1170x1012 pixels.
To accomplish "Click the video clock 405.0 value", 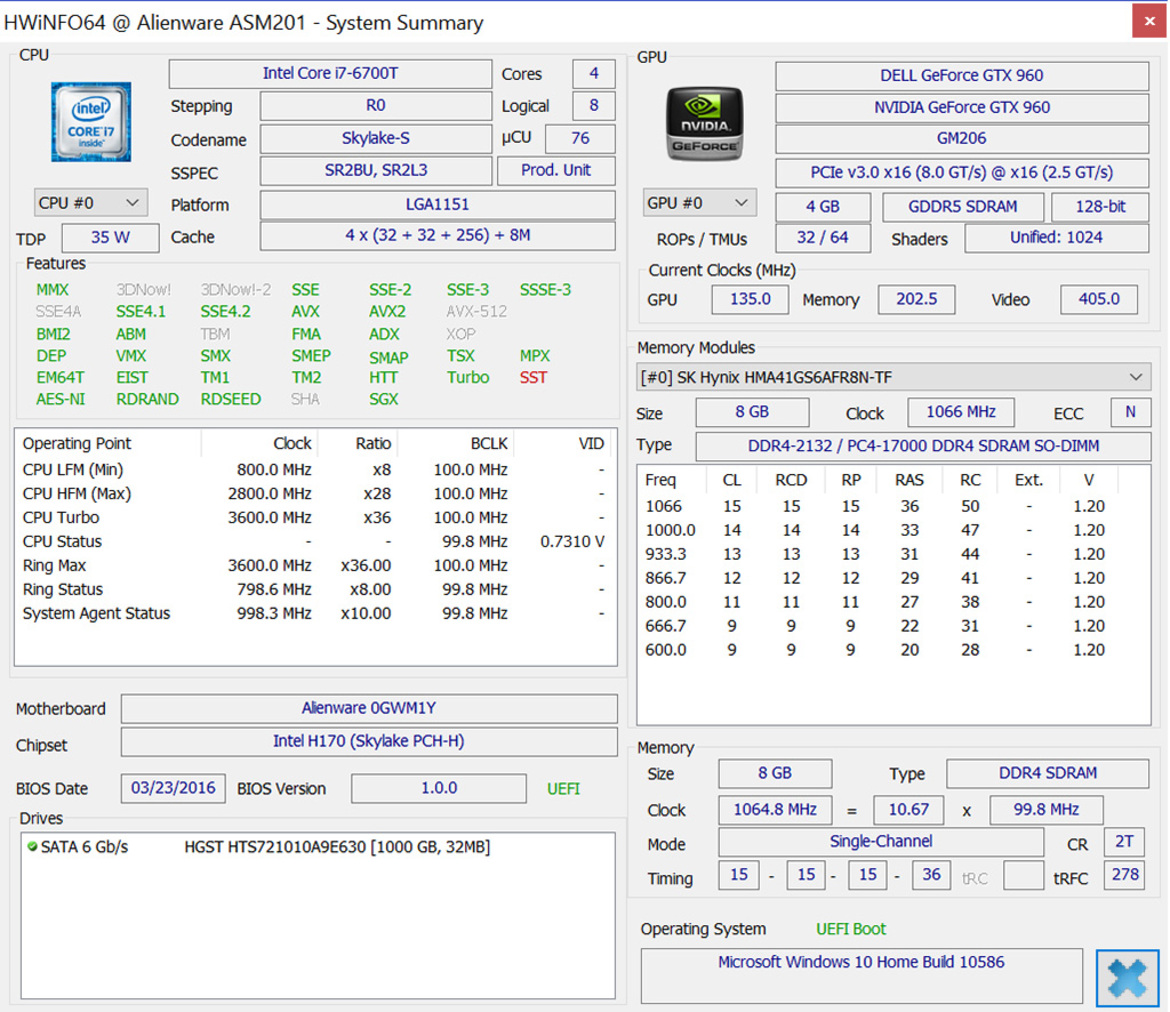I will tap(1099, 299).
